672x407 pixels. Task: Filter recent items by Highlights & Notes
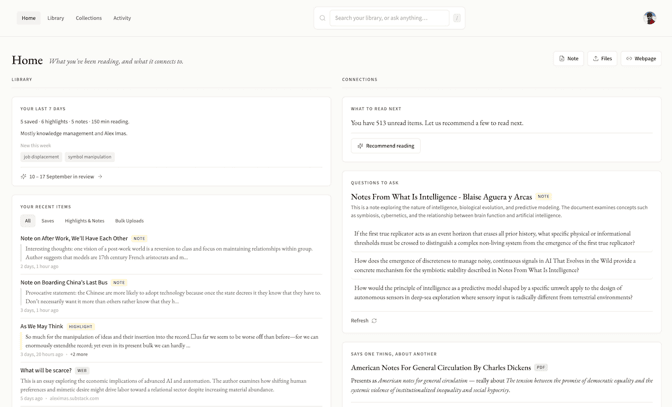pyautogui.click(x=84, y=221)
